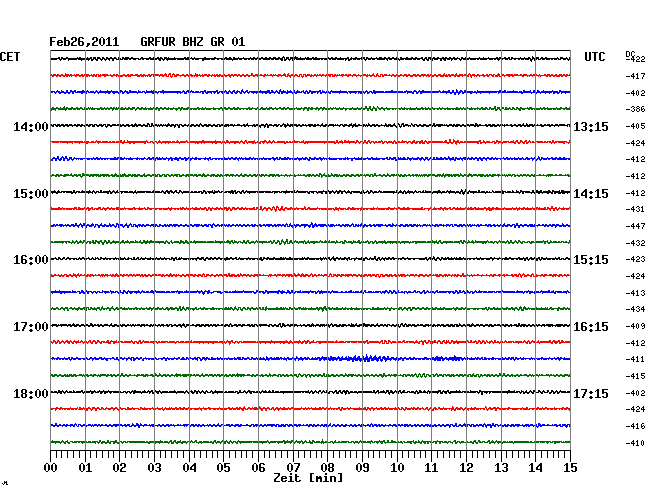Click the UTC time label "13:15"

tap(591, 127)
